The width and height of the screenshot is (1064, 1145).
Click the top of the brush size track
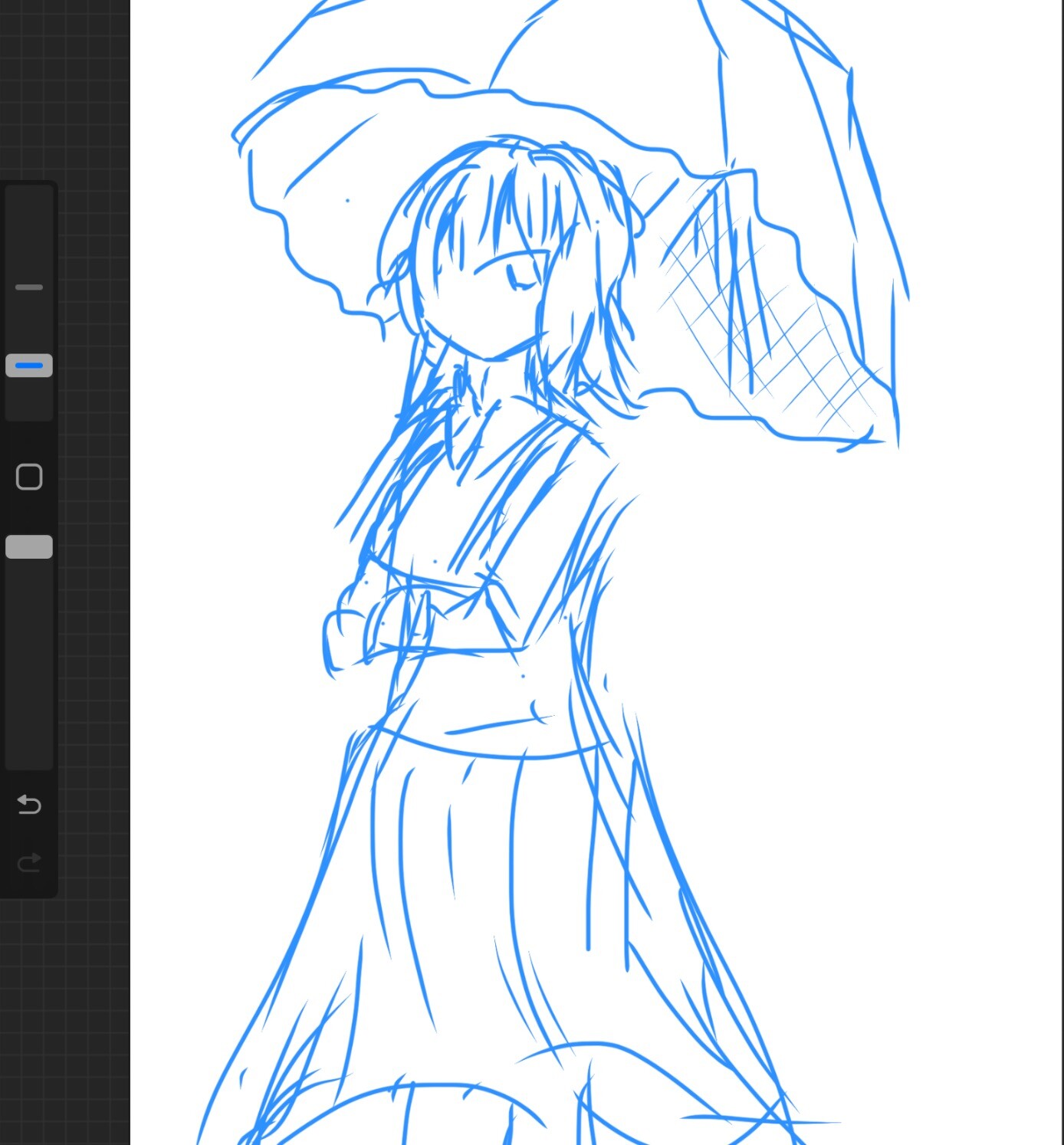tap(29, 215)
